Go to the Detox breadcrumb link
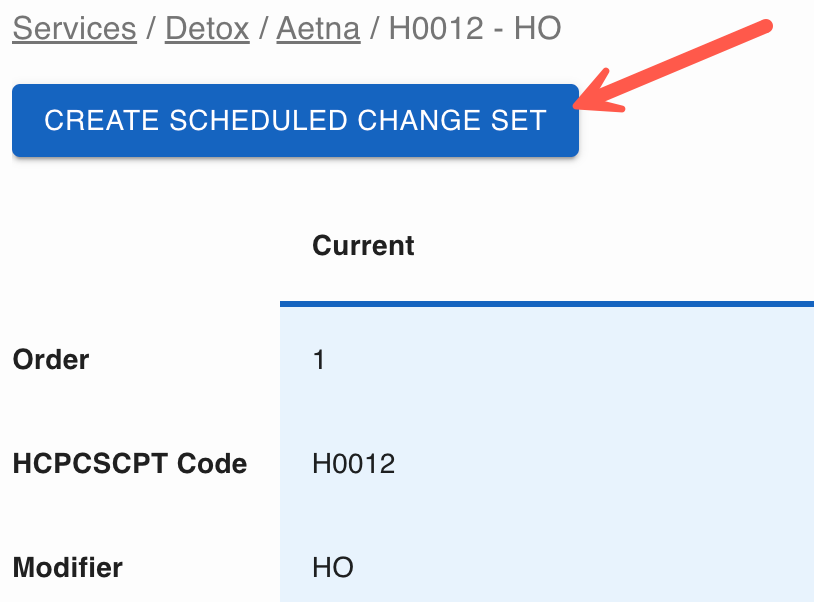 207,28
